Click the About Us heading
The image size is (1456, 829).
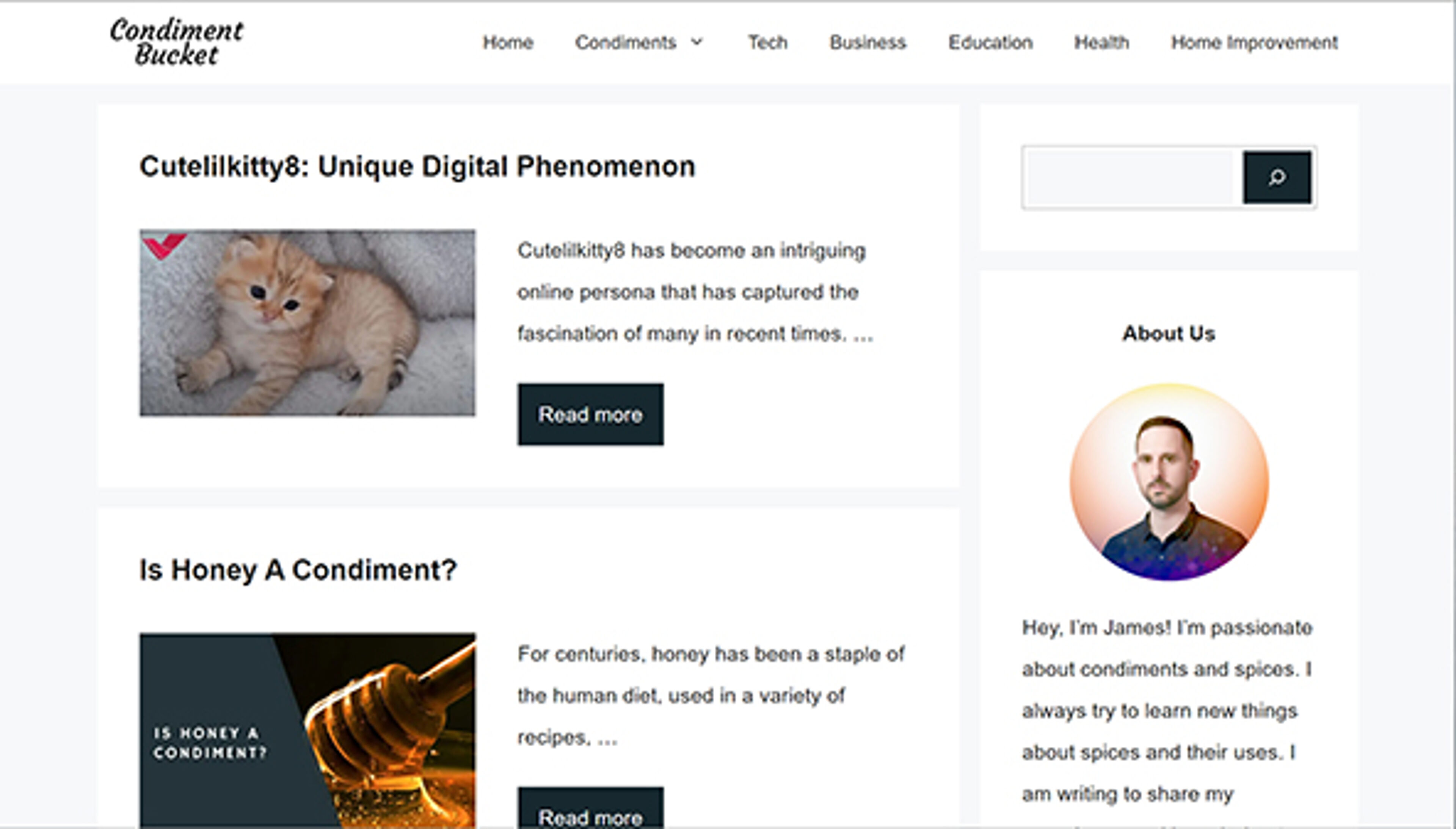(1169, 334)
